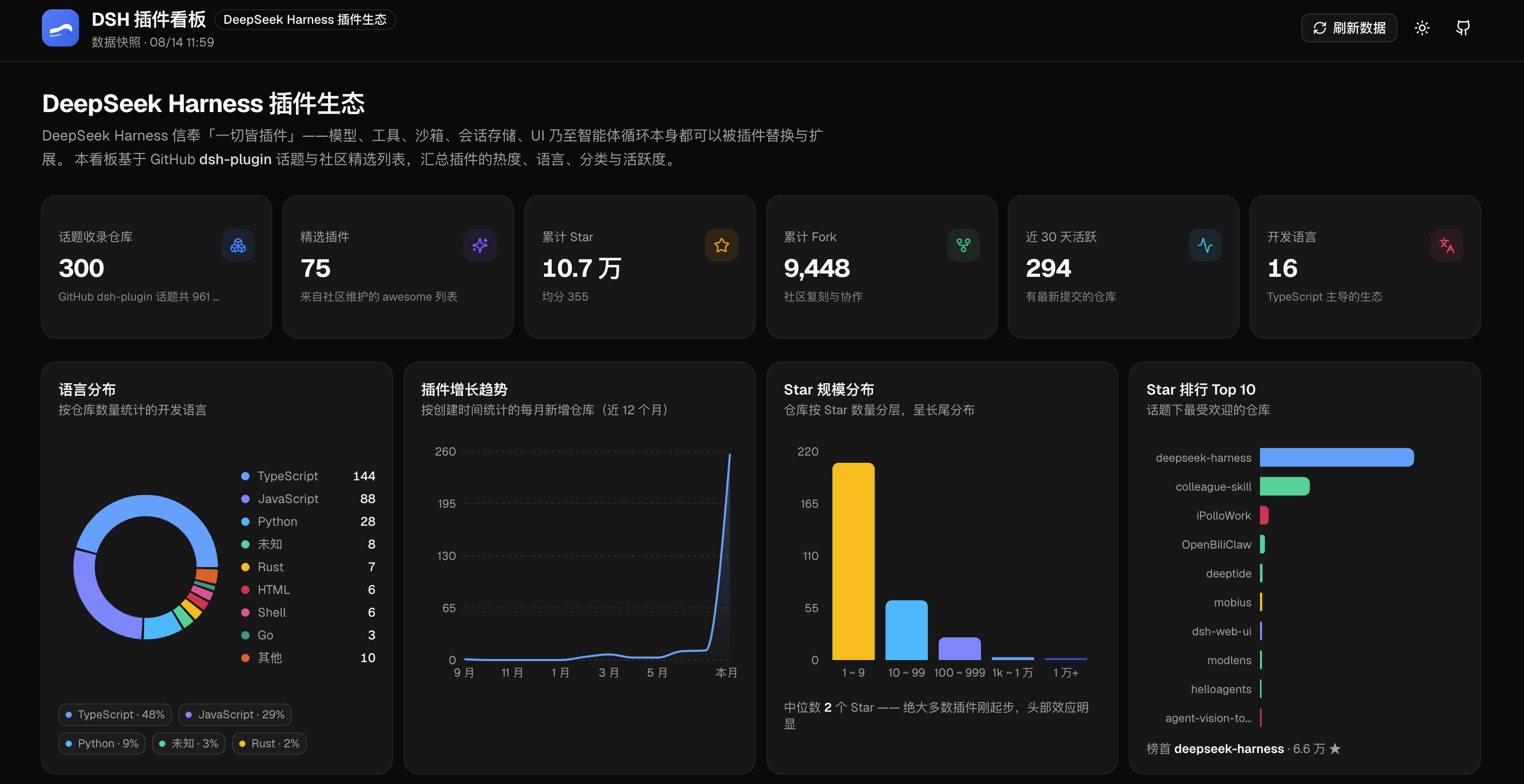1524x784 pixels.
Task: Click the Go legend row
Action: pyautogui.click(x=307, y=635)
